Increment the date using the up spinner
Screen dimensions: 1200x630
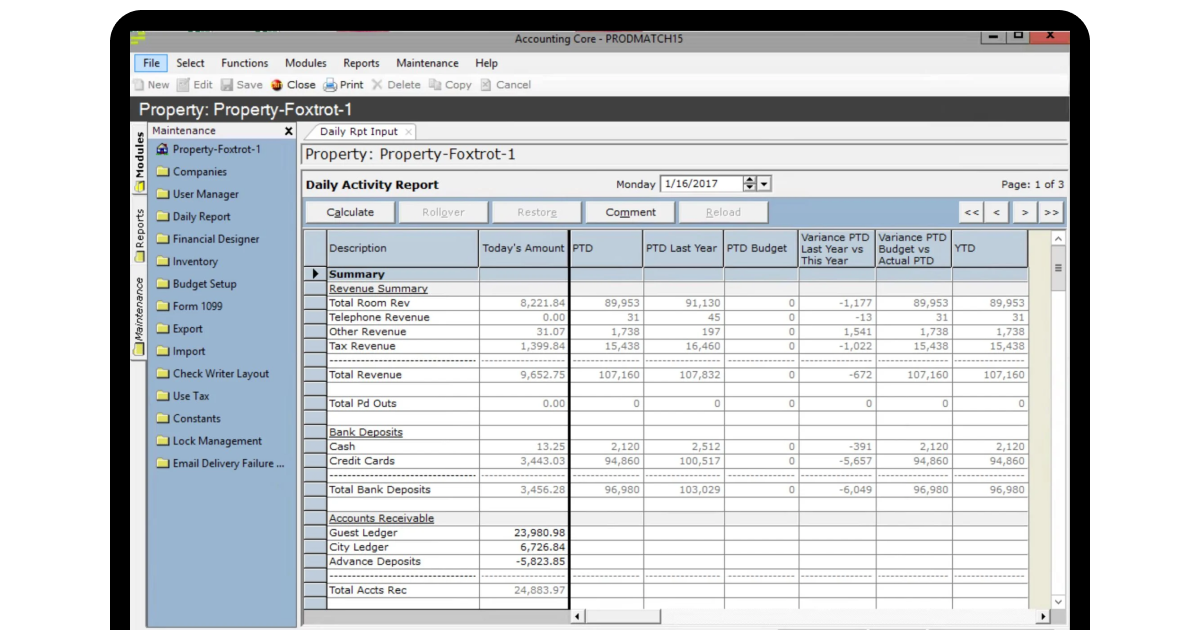click(x=752, y=179)
